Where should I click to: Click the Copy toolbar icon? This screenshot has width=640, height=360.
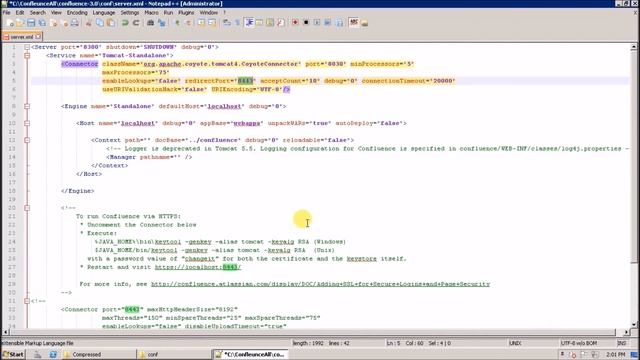pyautogui.click(x=99, y=23)
